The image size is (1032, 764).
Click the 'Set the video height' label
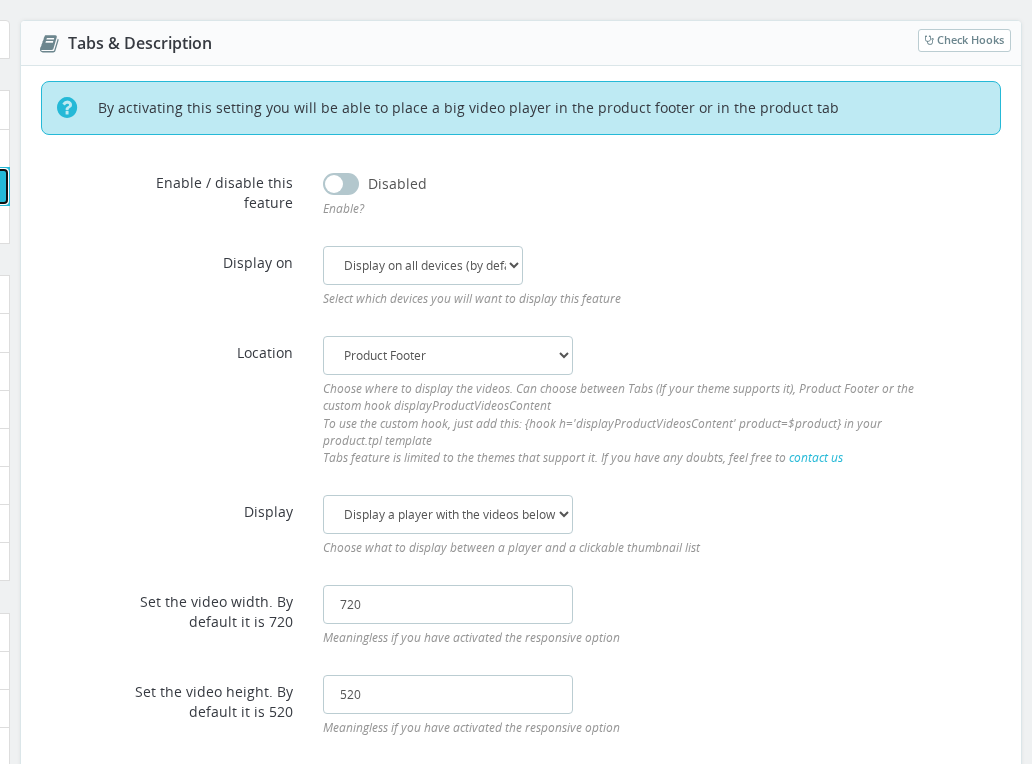[x=214, y=702]
